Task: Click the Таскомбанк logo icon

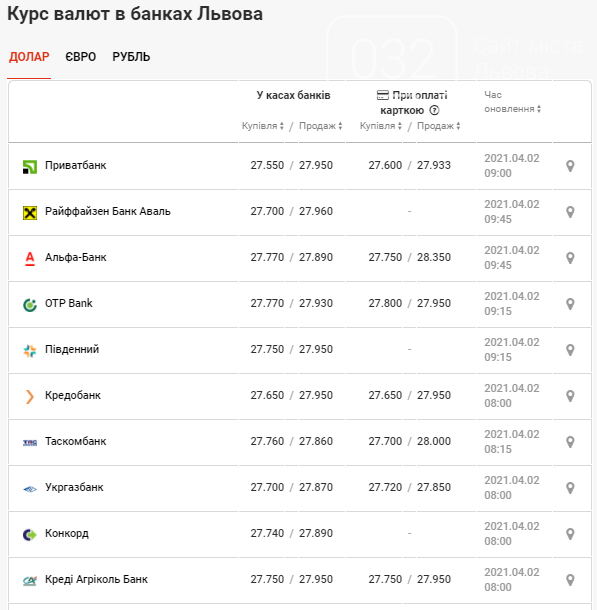Action: click(x=30, y=442)
